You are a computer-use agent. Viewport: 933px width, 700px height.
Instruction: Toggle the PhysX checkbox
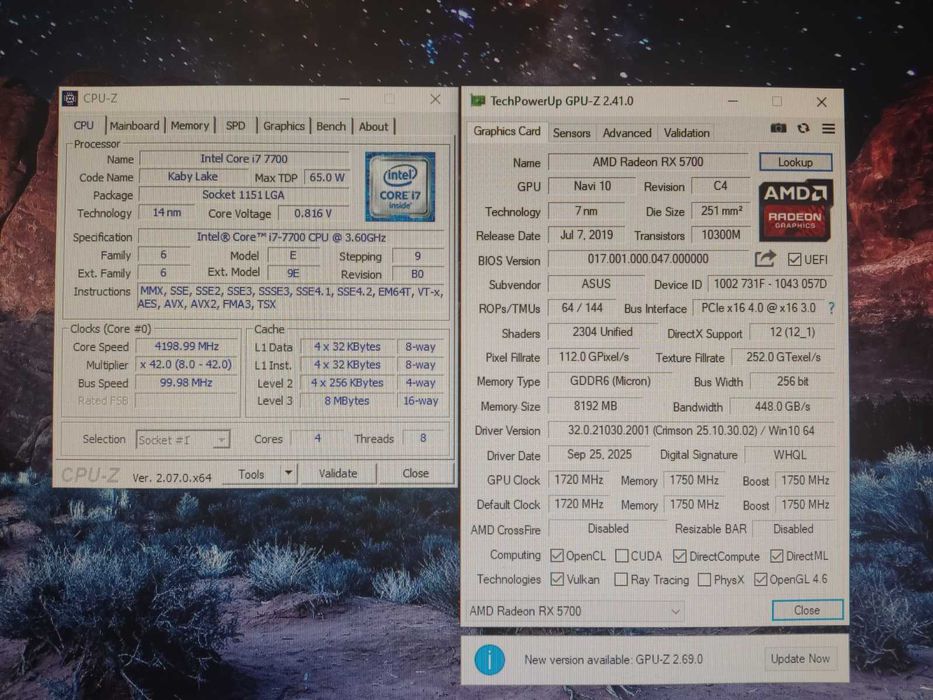(x=704, y=579)
